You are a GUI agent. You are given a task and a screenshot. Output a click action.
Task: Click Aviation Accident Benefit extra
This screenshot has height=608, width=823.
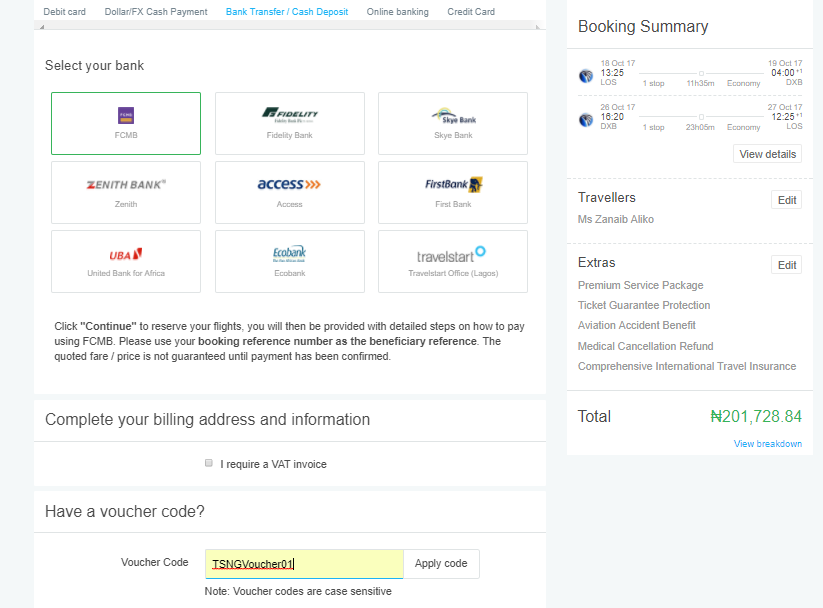coord(637,325)
